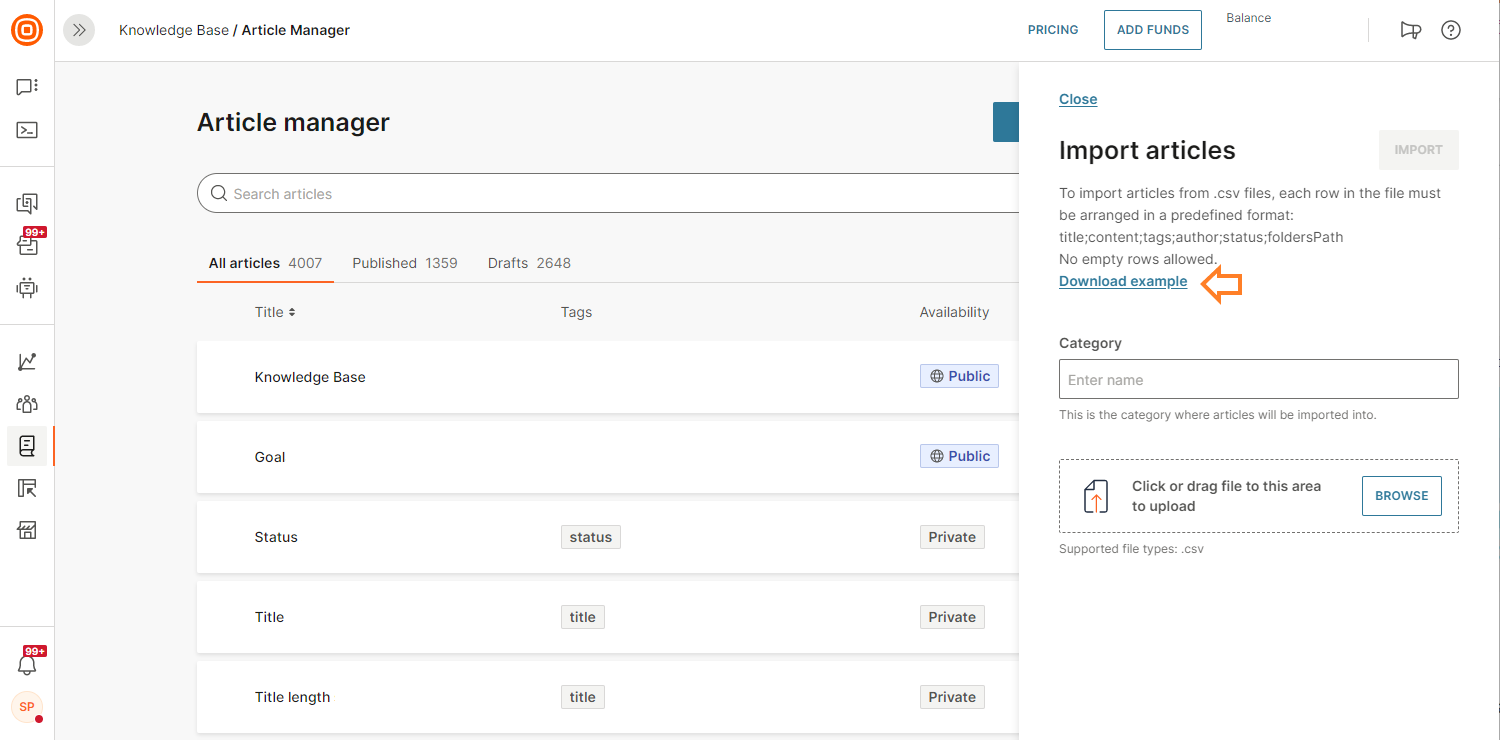
Task: Switch to the Published tab
Action: point(404,263)
